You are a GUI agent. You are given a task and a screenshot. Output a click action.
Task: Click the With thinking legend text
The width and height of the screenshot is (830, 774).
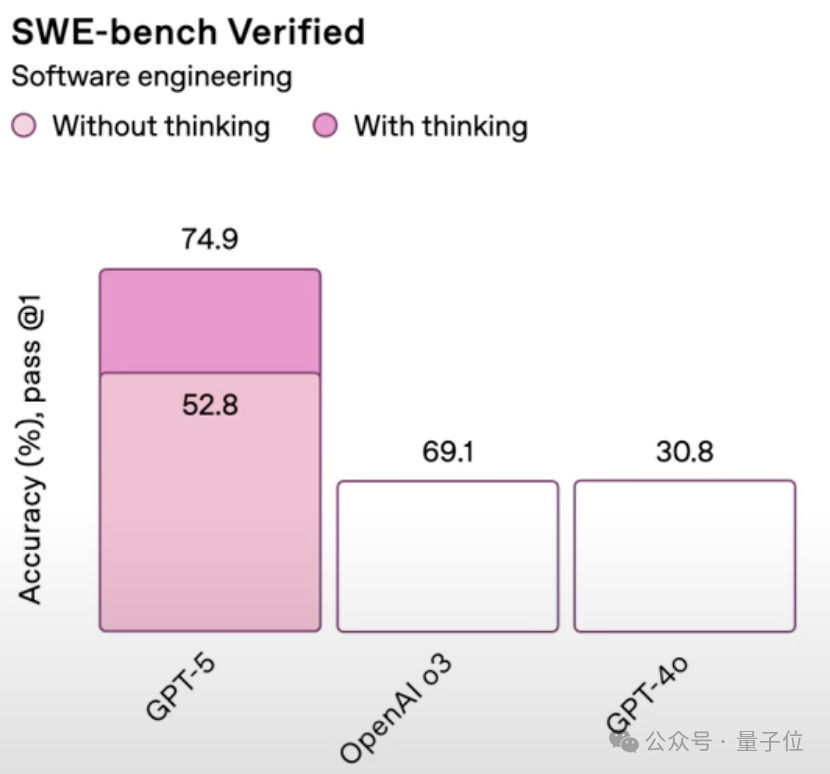tap(441, 127)
